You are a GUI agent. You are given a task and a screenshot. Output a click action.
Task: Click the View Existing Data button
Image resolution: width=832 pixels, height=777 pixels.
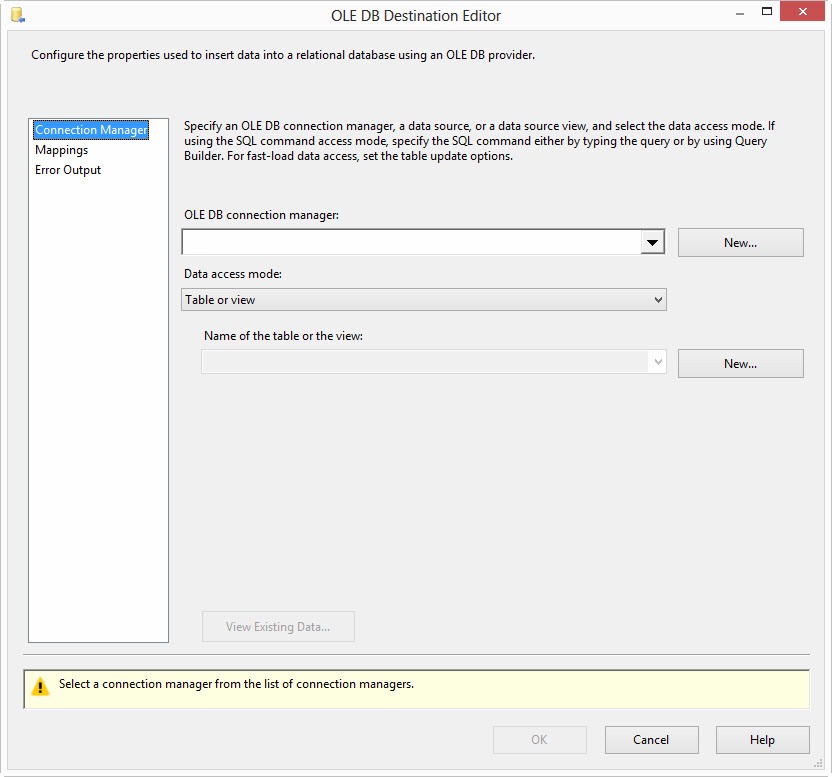[x=278, y=627]
